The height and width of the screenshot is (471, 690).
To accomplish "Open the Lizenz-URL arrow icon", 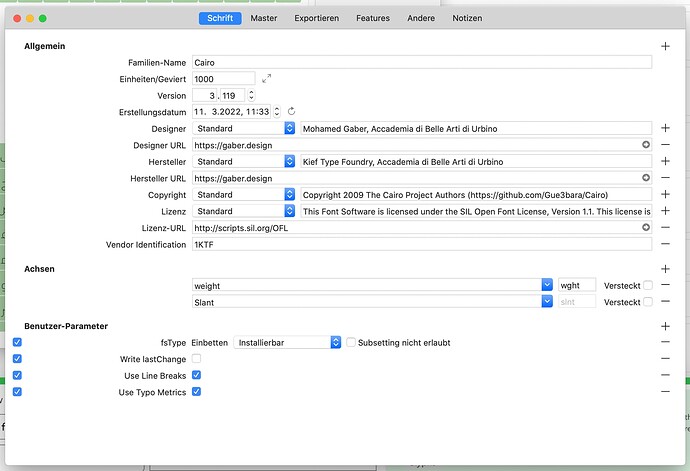I will [646, 227].
